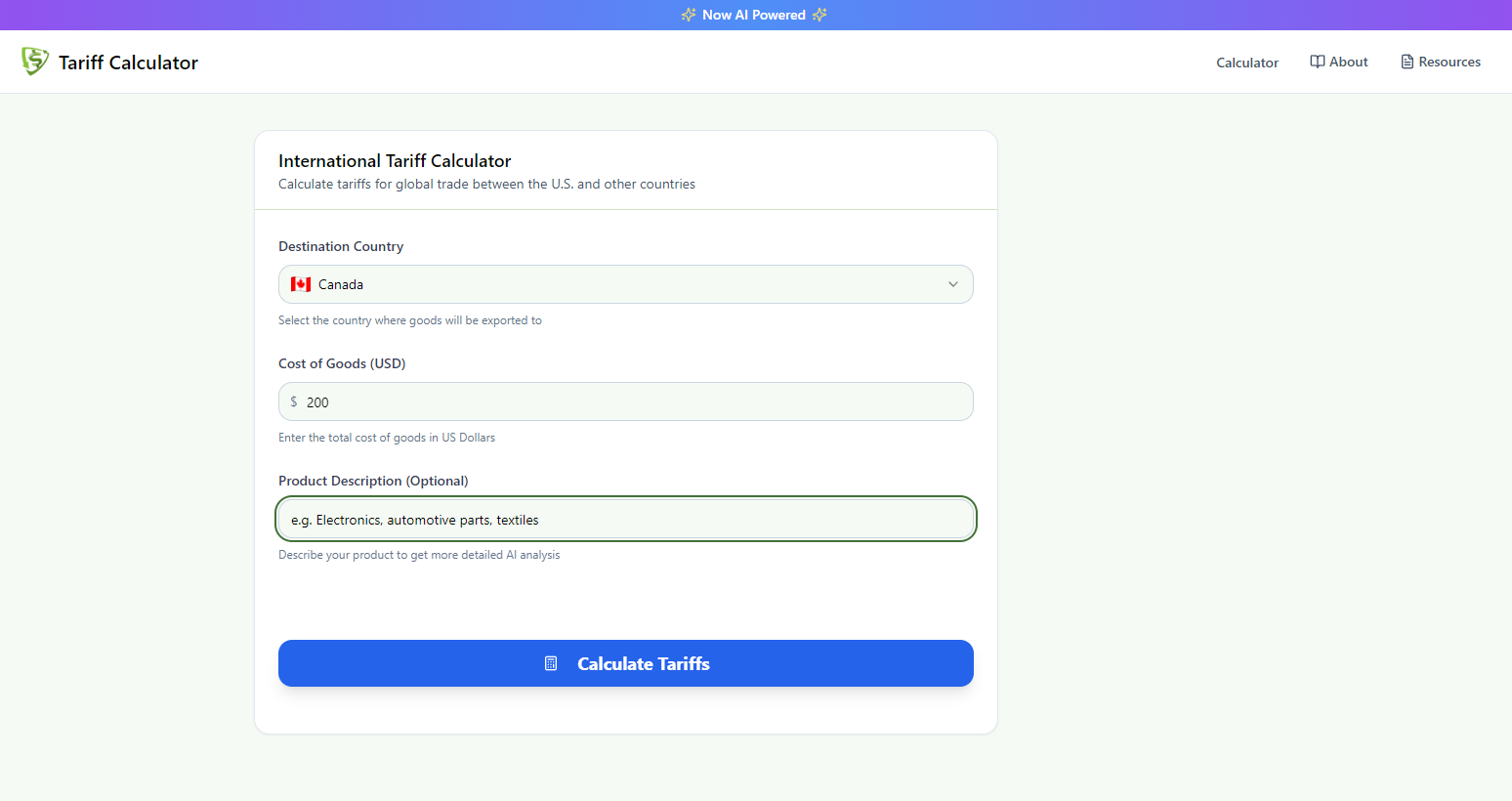Click the document icon beside Resources
The height and width of the screenshot is (801, 1512).
(x=1407, y=62)
